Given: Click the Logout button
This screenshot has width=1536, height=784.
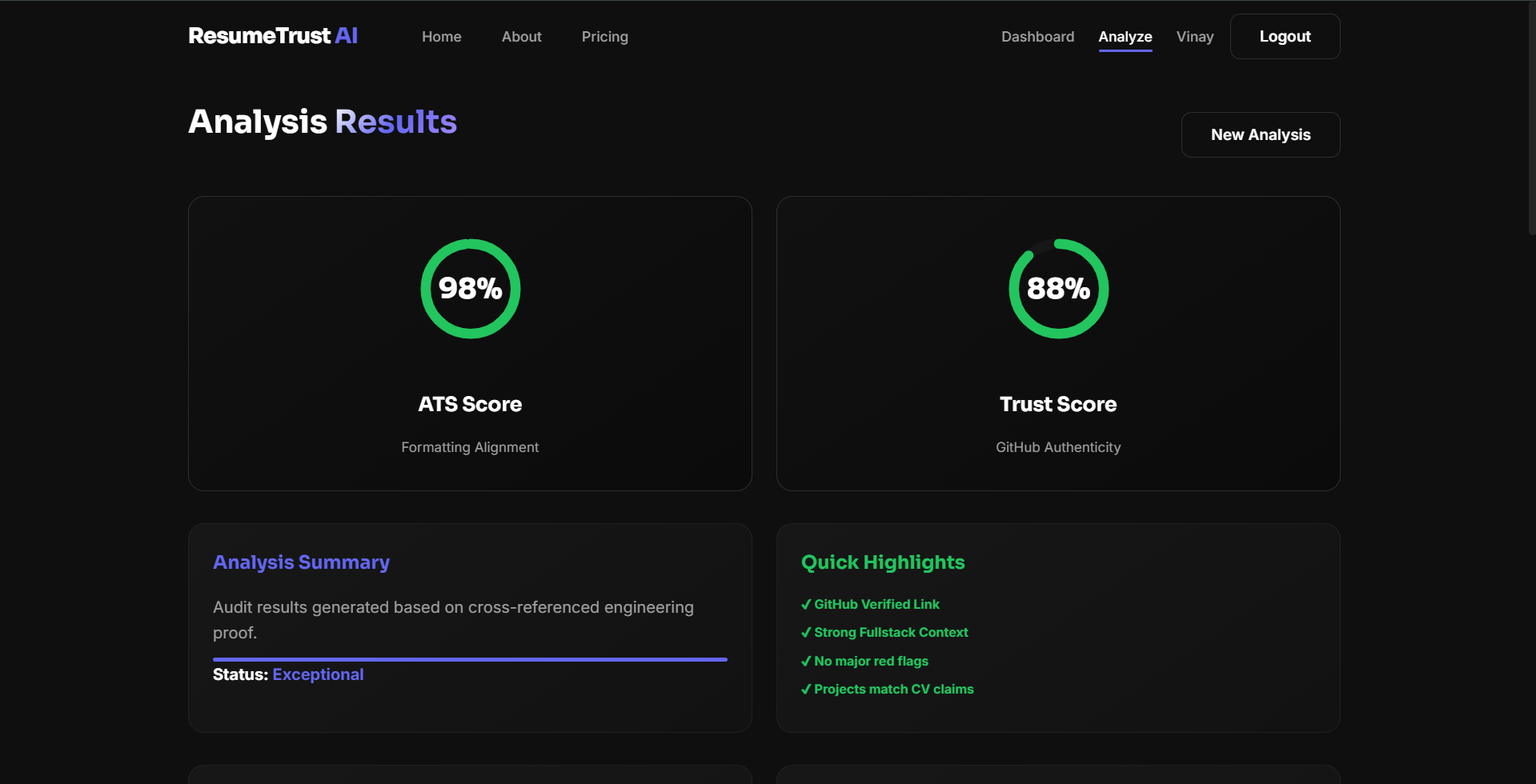Looking at the screenshot, I should point(1285,36).
